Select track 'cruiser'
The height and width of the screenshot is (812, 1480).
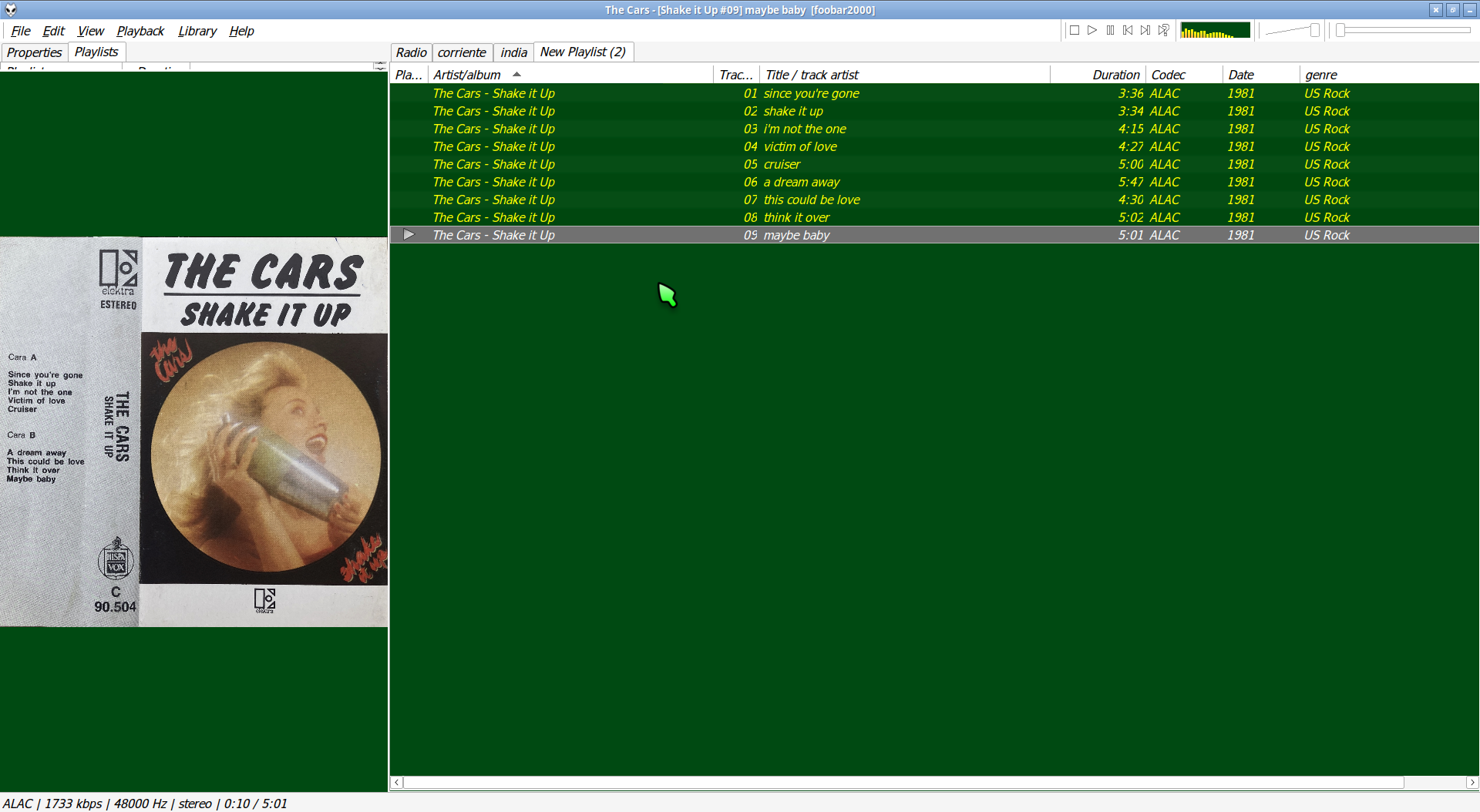[934, 164]
